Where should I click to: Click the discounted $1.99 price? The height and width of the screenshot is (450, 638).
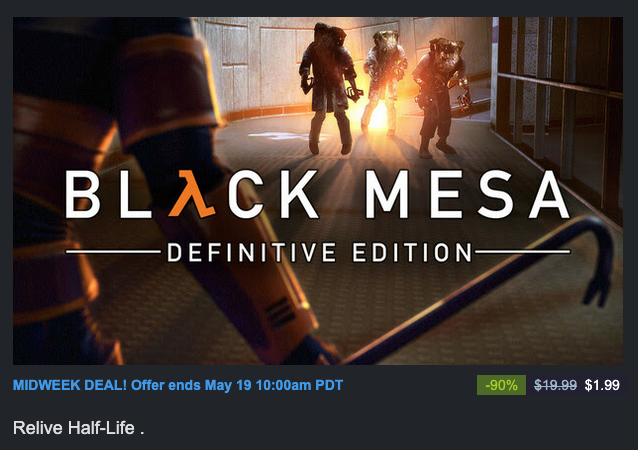[x=602, y=385]
